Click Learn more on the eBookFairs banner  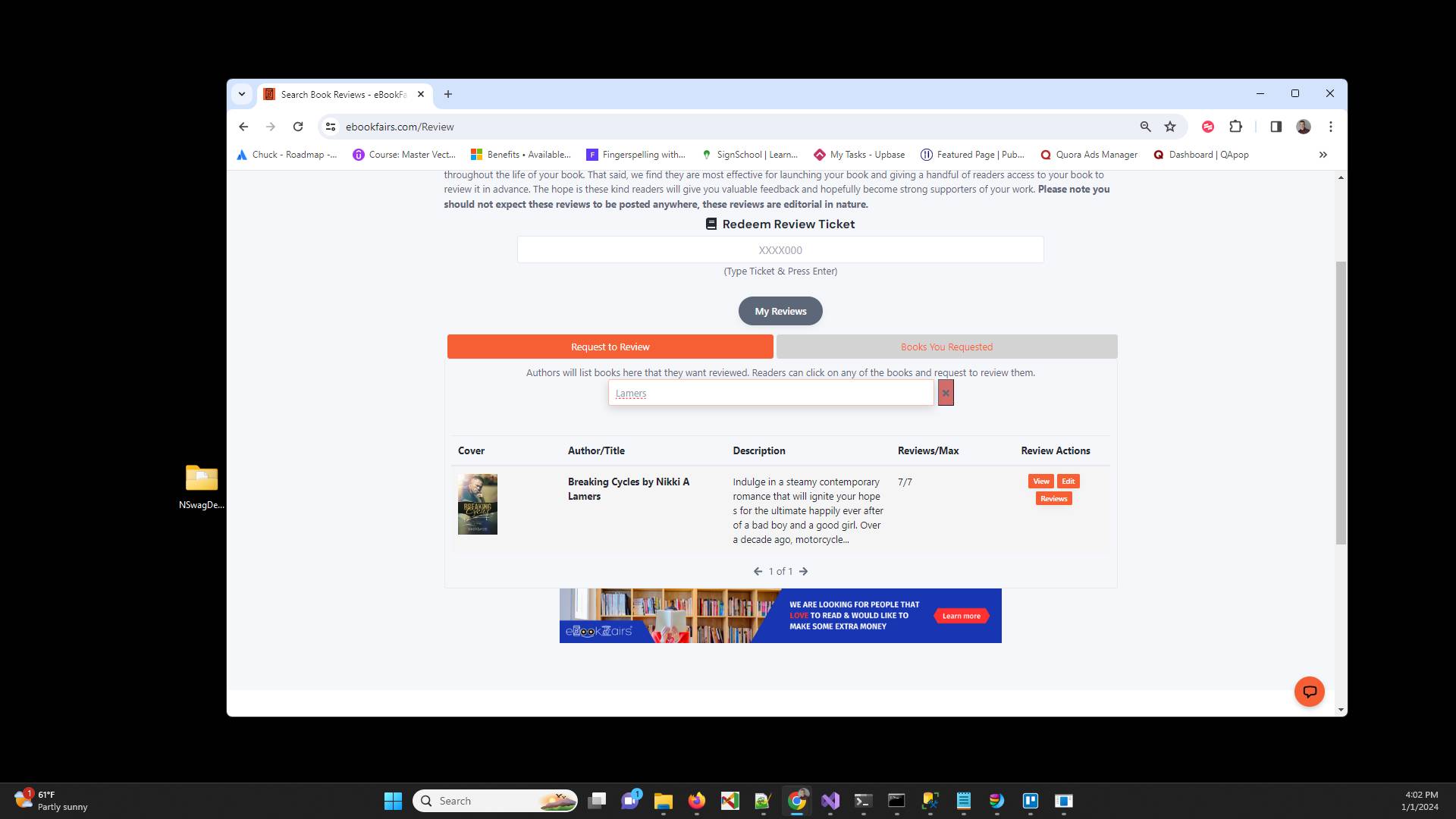[x=960, y=616]
